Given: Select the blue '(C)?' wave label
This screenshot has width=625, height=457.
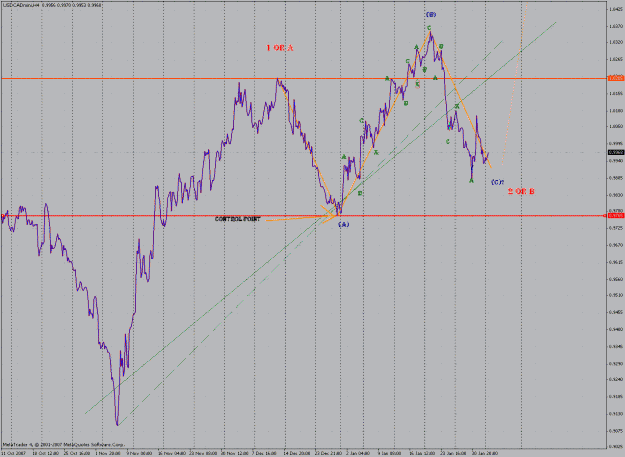Looking at the screenshot, I should coord(497,182).
